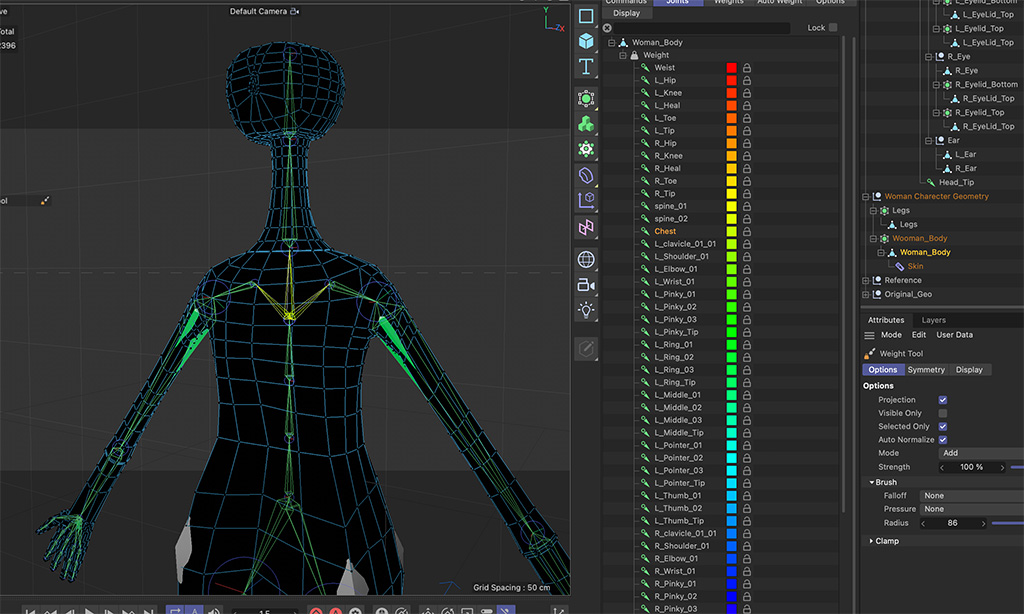The height and width of the screenshot is (614, 1024).
Task: Collapse the Ear group
Action: (x=929, y=140)
